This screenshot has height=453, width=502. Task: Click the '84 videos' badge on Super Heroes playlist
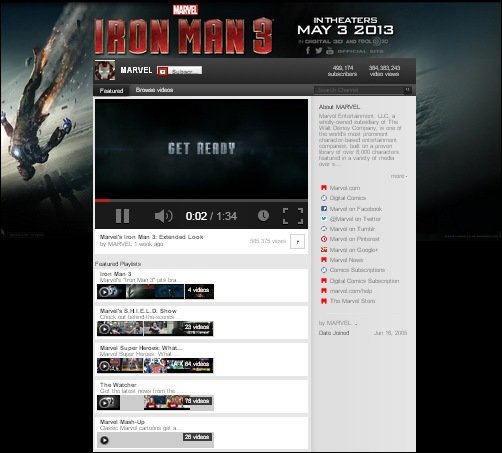point(197,364)
